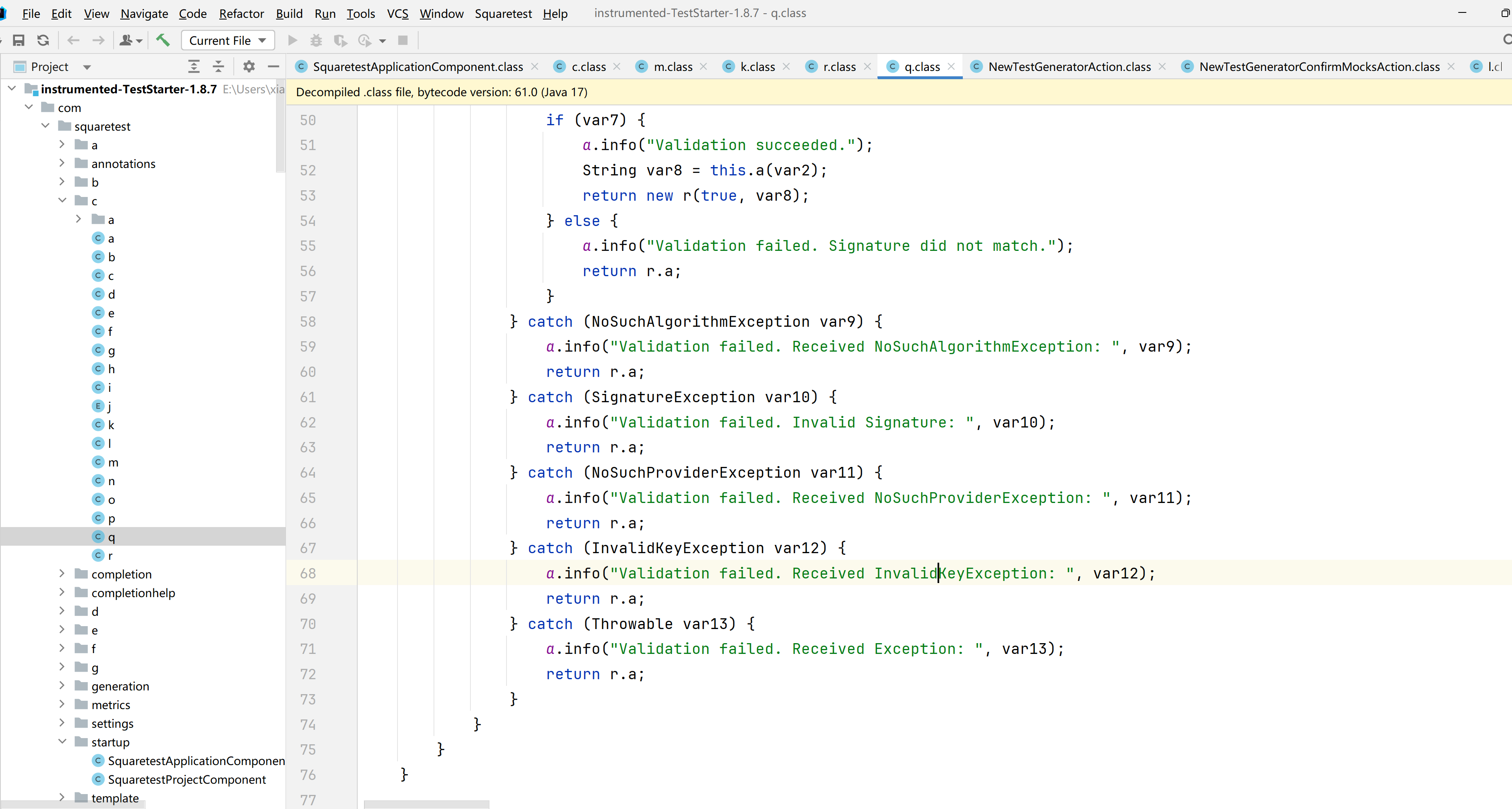Screen dimensions: 1512x809
Task: Click the Back navigation arrow
Action: point(73,41)
